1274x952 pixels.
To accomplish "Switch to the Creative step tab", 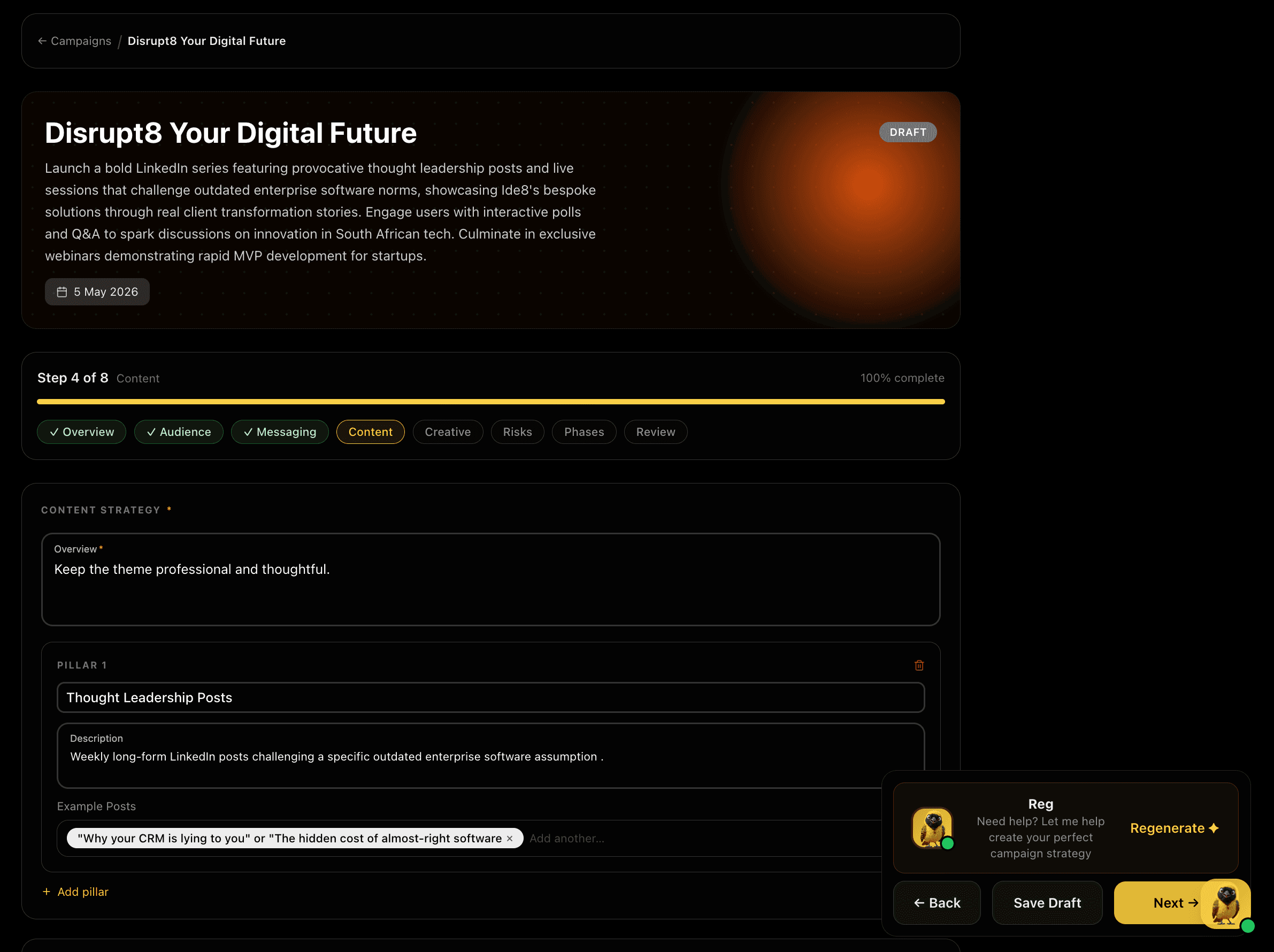I will tap(448, 432).
